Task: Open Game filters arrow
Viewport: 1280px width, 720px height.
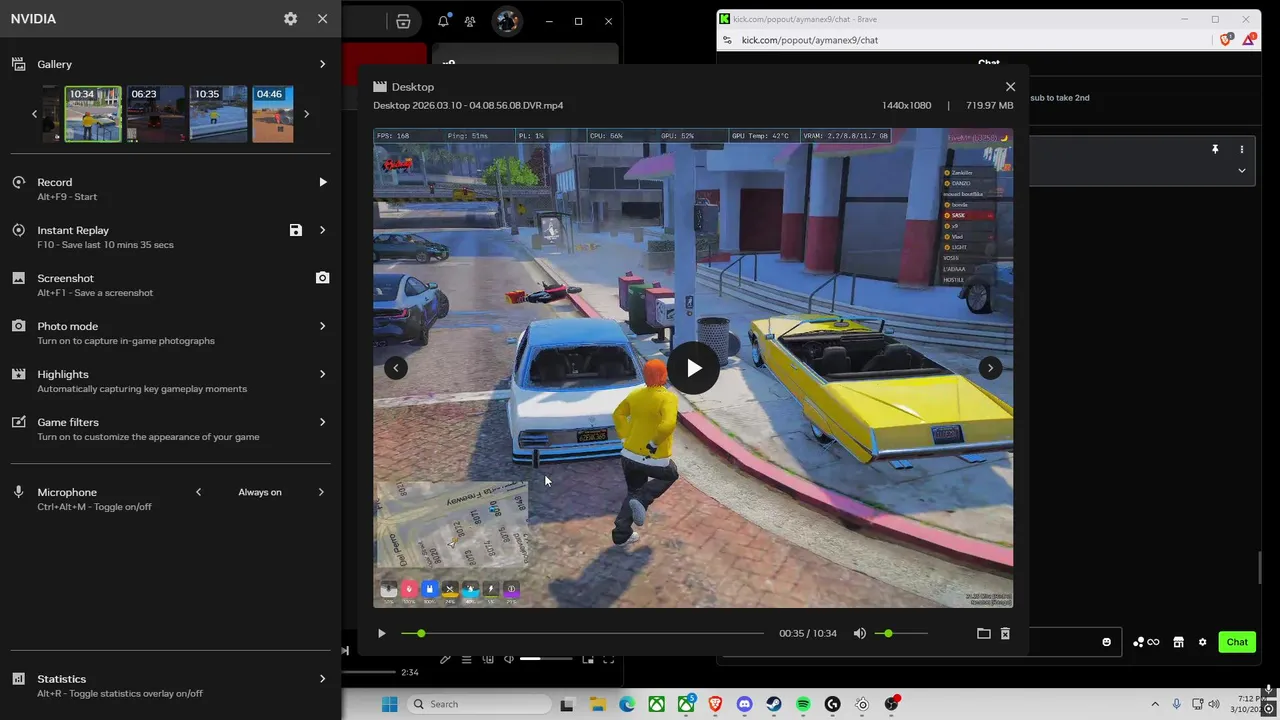Action: coord(322,422)
